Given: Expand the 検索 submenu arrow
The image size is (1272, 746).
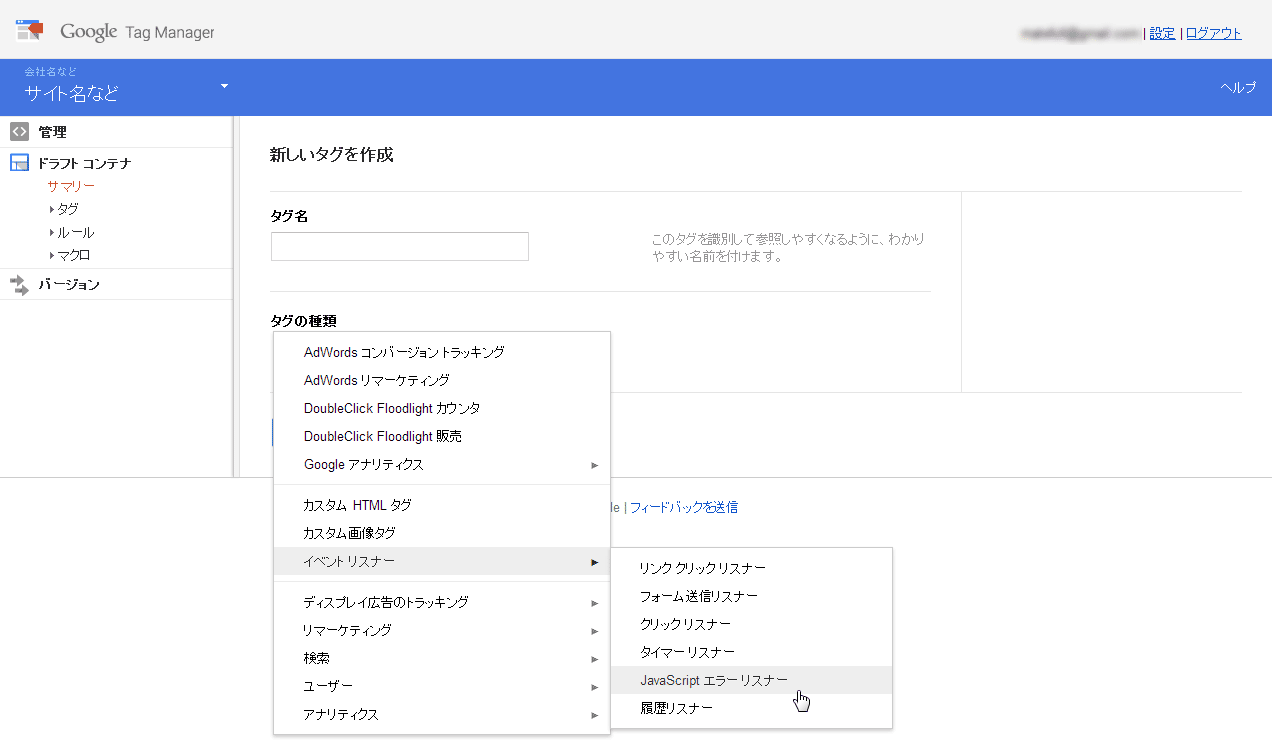Looking at the screenshot, I should pos(595,659).
